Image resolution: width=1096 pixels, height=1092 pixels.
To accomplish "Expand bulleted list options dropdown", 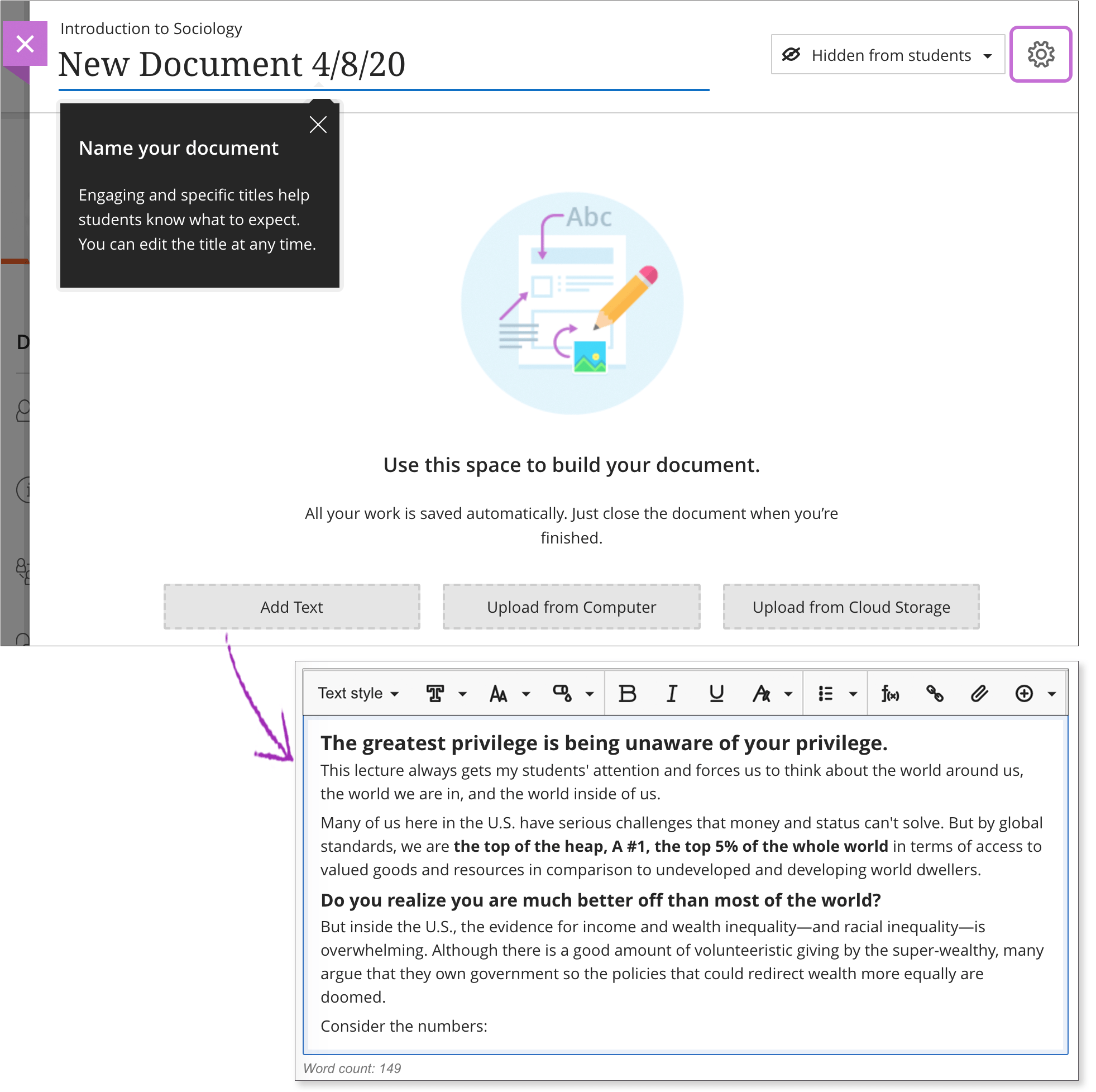I will 853,694.
